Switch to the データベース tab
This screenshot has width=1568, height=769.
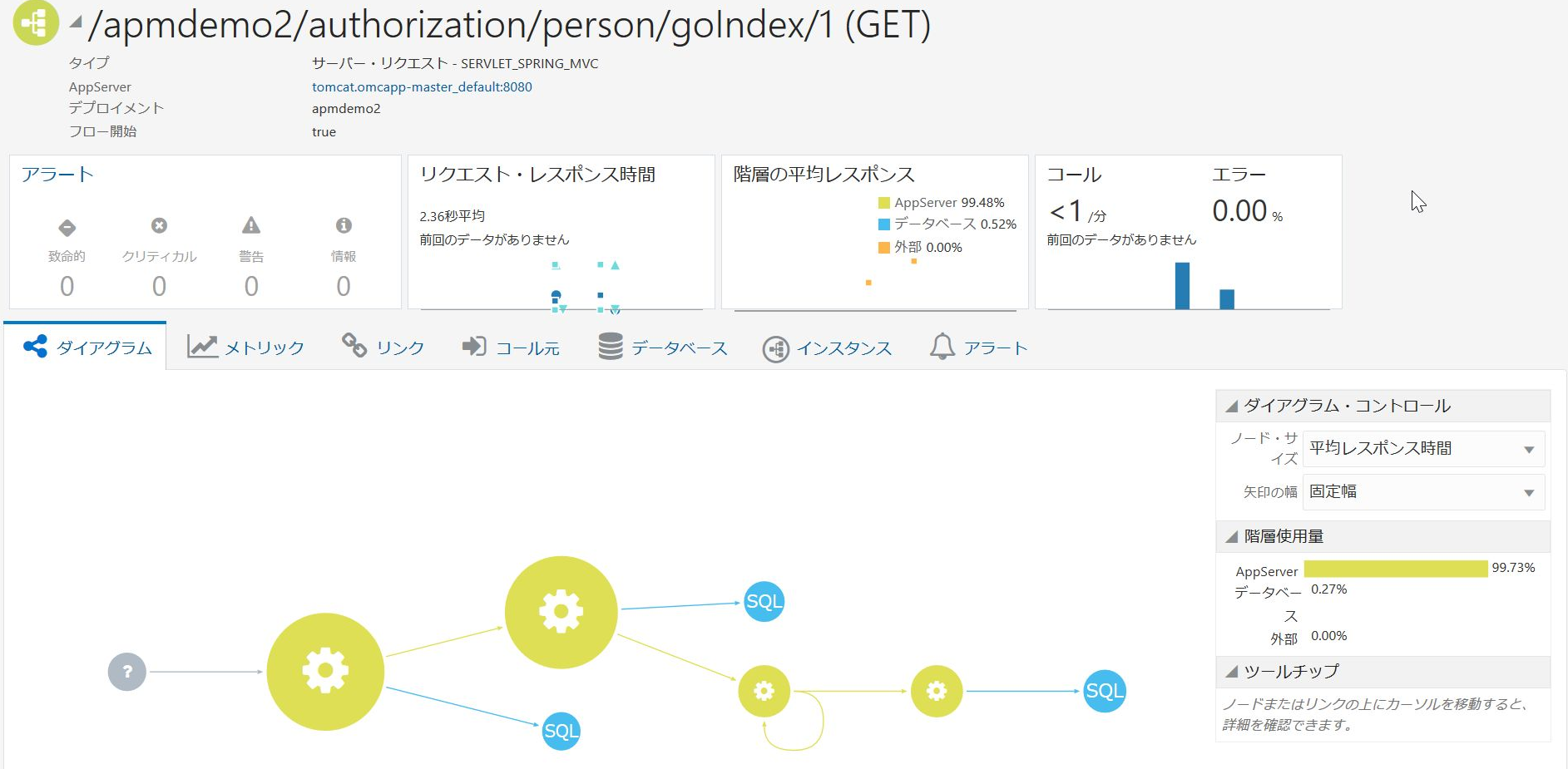coord(663,348)
